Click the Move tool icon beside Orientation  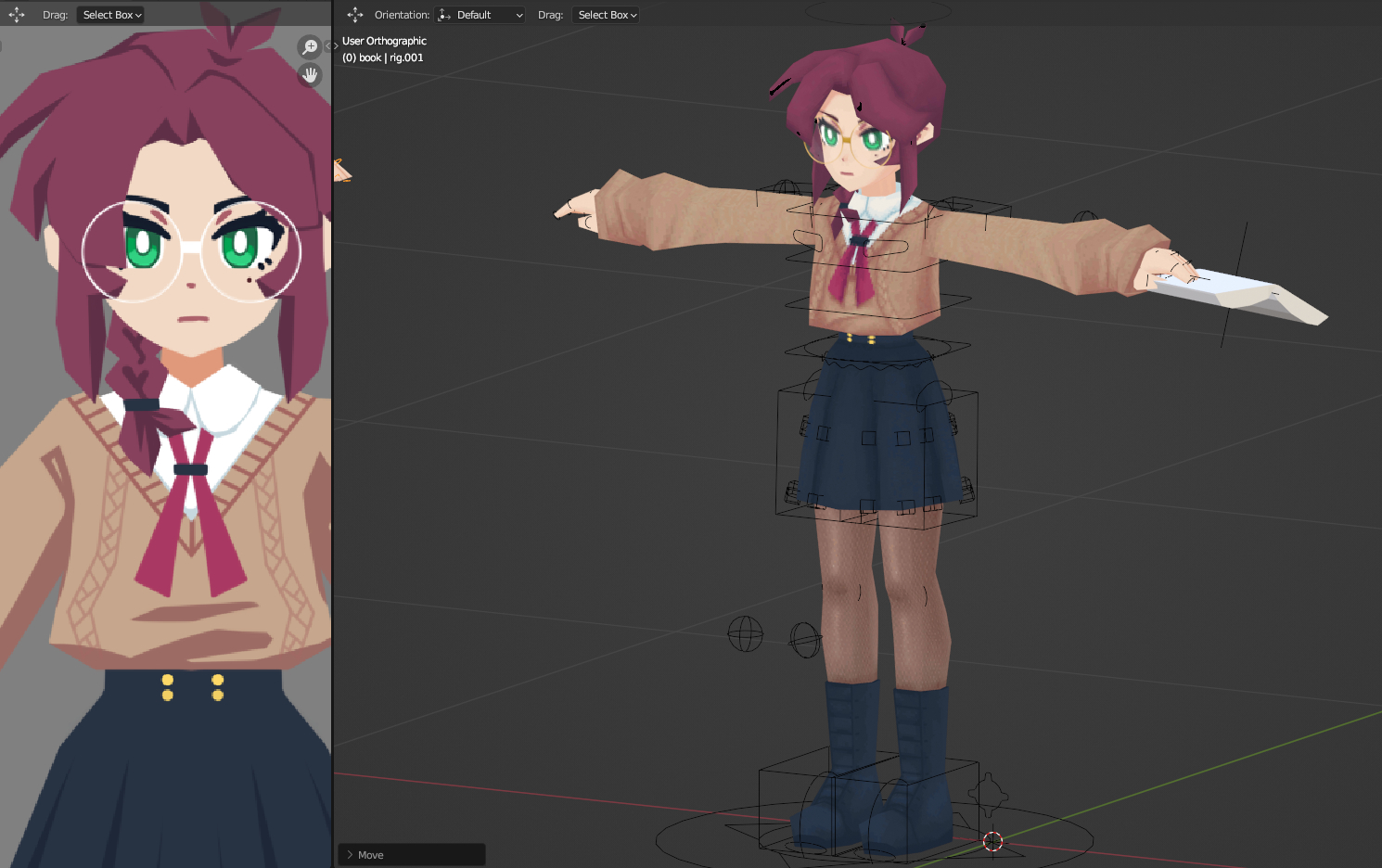click(x=355, y=15)
